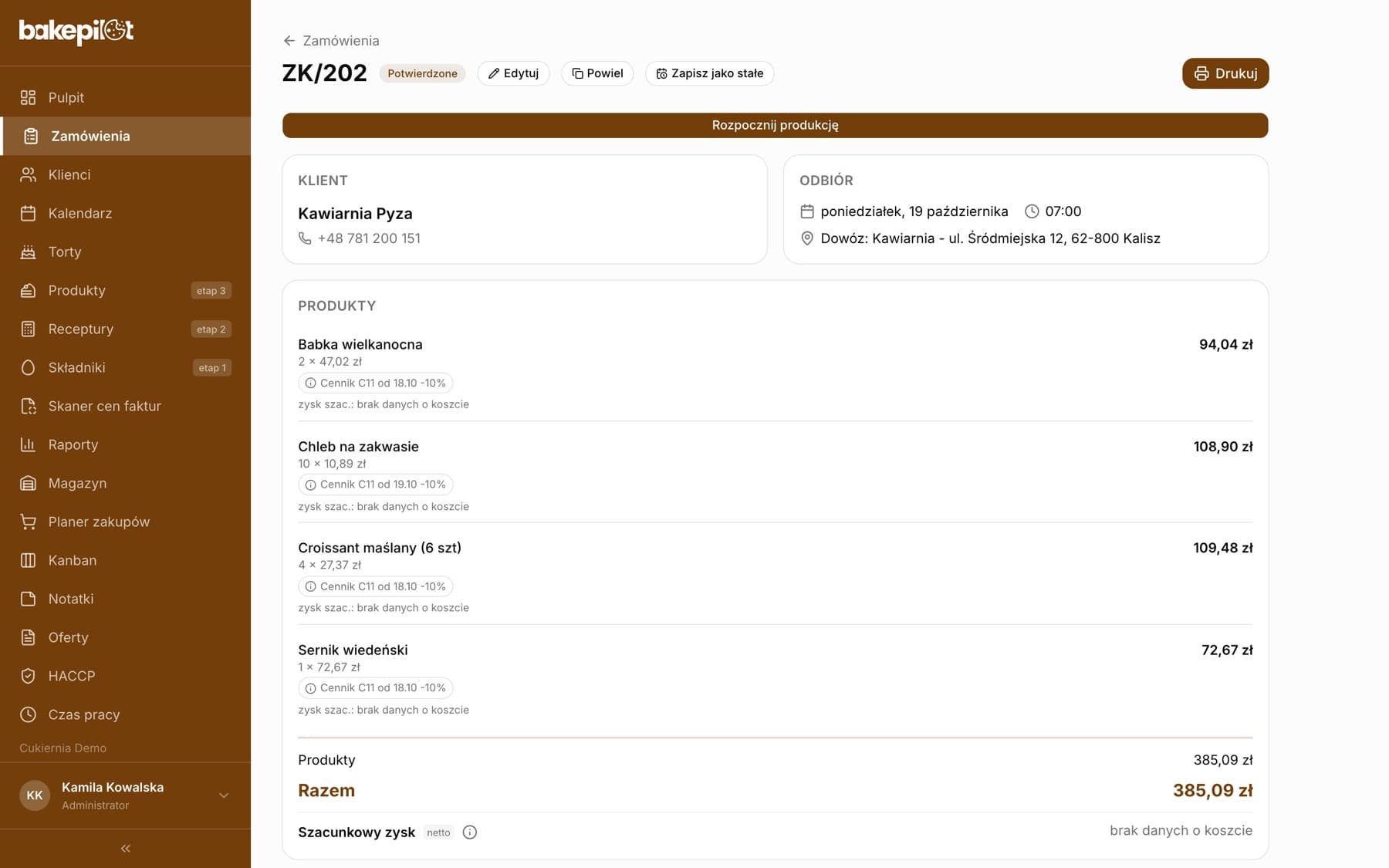Click the Oferty document icon
This screenshot has height=868, width=1389.
coord(29,637)
